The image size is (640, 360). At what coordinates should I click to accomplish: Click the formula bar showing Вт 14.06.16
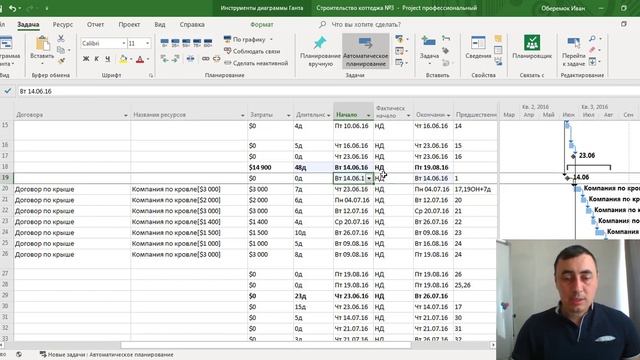click(327, 91)
